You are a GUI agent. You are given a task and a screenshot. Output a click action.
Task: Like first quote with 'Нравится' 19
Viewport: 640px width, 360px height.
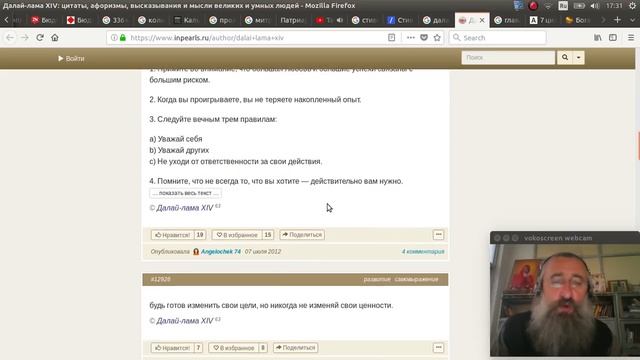178,235
